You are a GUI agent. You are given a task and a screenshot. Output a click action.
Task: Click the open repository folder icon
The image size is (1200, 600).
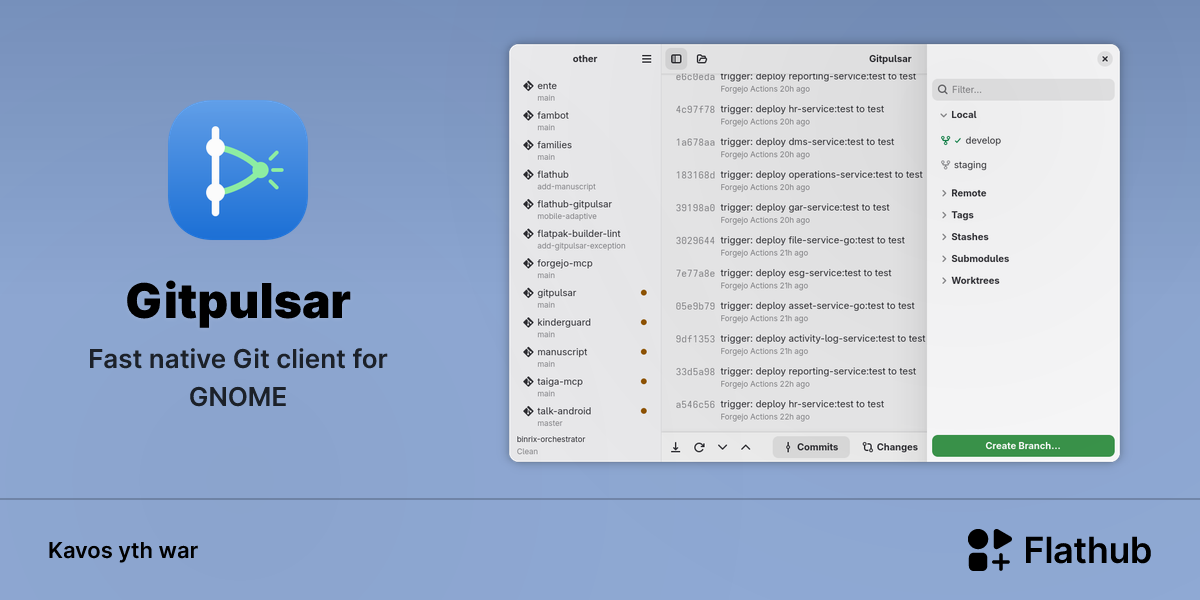[702, 59]
